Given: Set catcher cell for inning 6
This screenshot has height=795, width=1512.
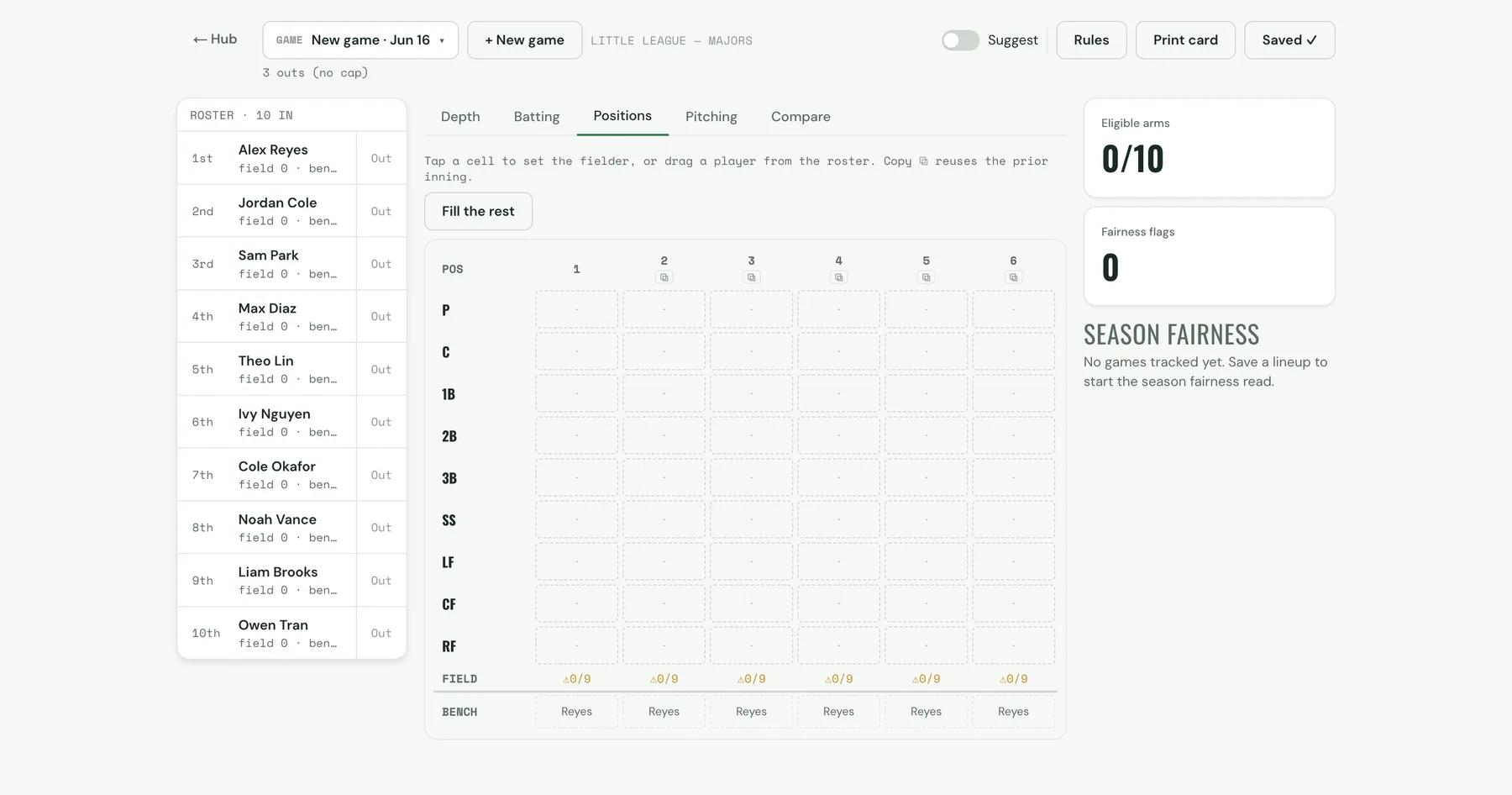Looking at the screenshot, I should coord(1013,351).
